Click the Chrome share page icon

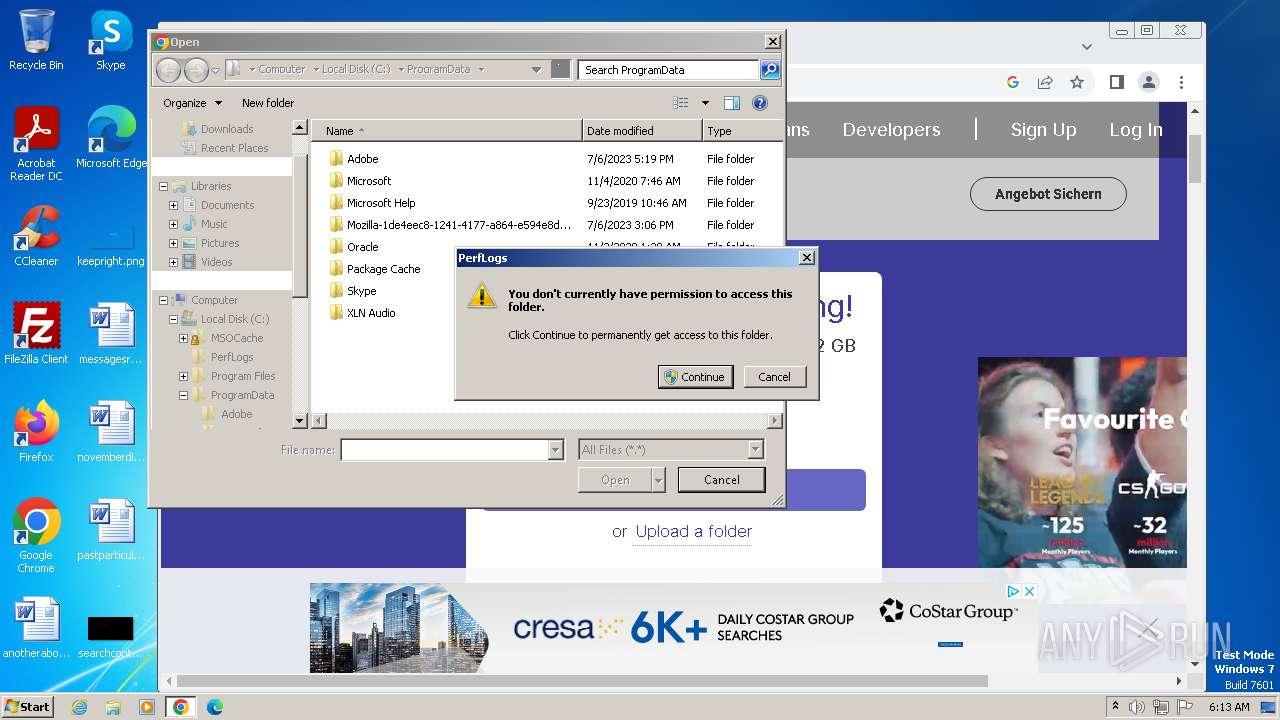coord(1045,82)
